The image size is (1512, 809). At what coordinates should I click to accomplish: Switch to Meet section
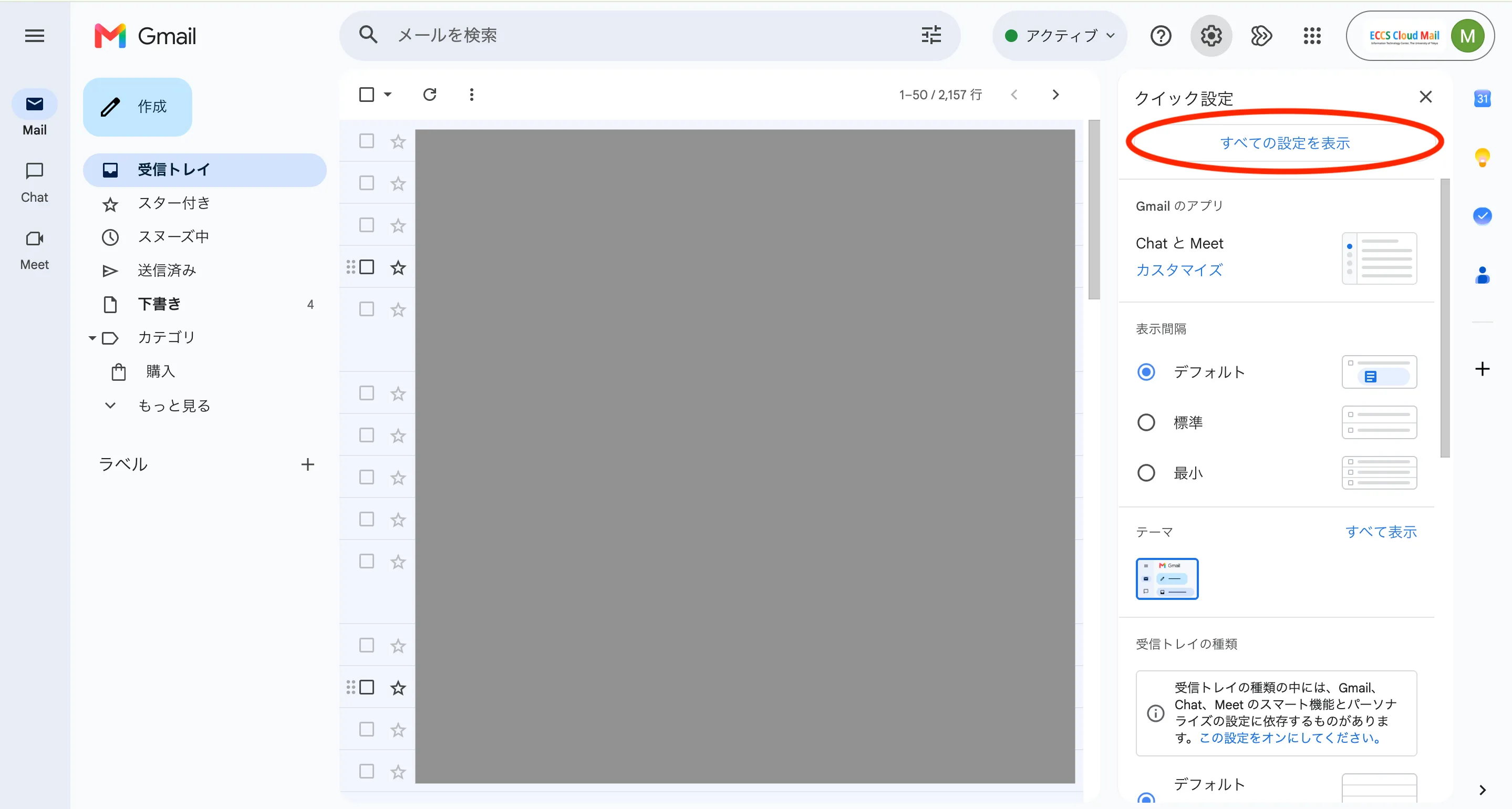35,250
